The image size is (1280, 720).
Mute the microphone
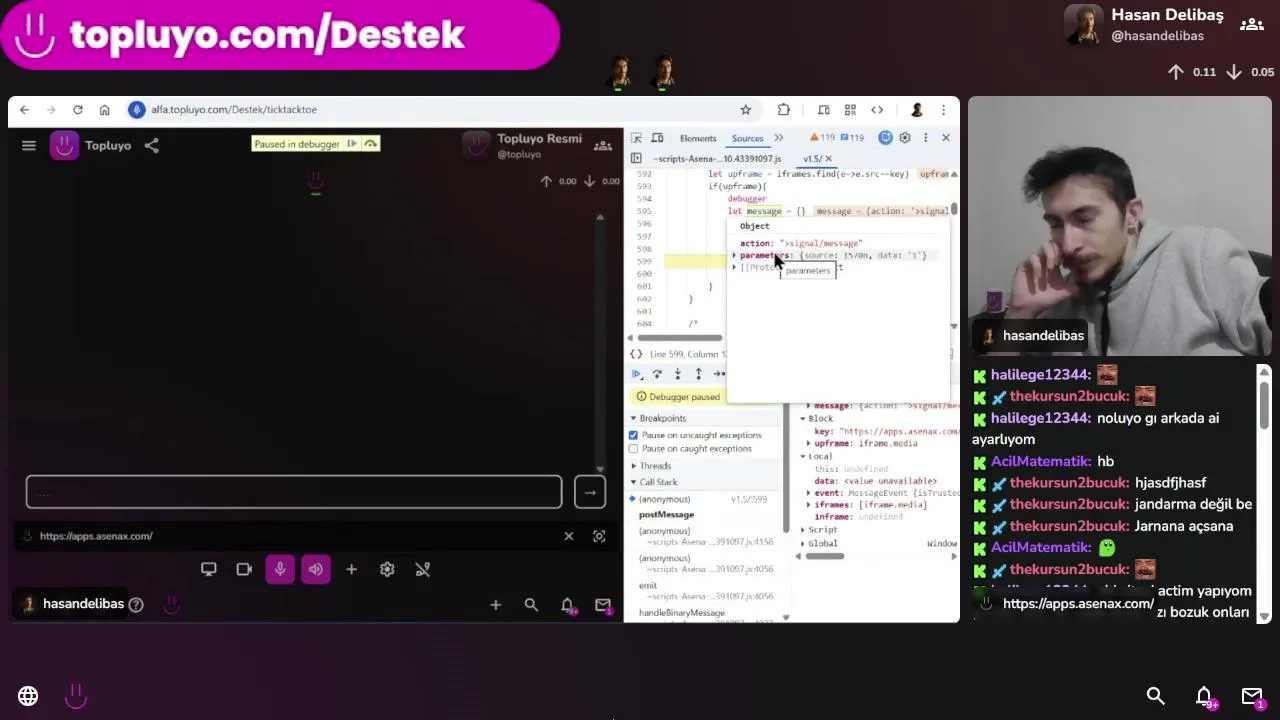280,569
